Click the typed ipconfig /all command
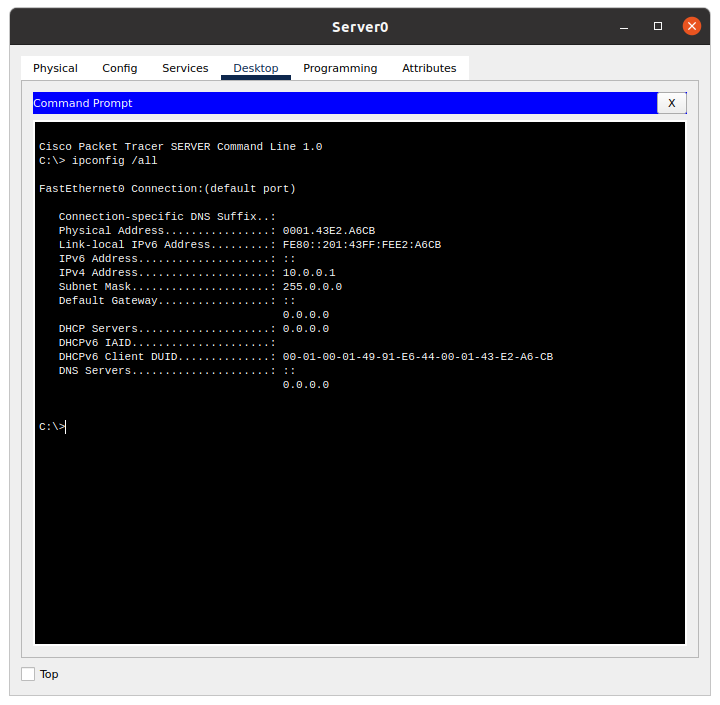Image resolution: width=720 pixels, height=705 pixels. click(115, 161)
